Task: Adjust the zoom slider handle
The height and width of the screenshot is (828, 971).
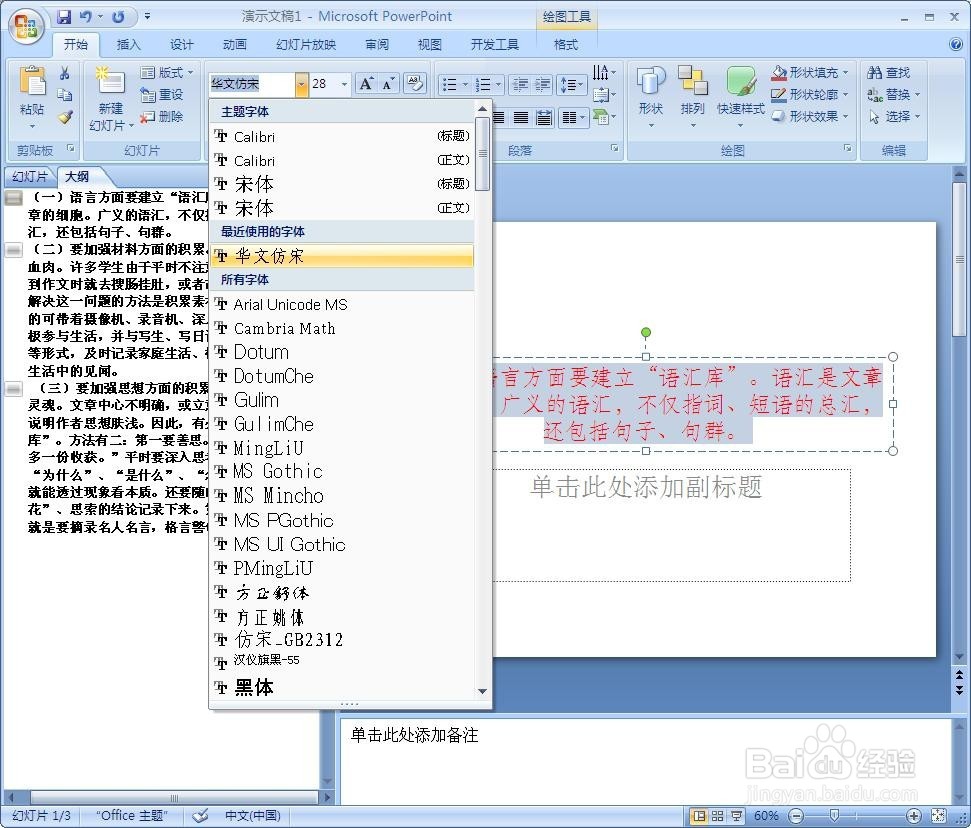Action: (834, 815)
